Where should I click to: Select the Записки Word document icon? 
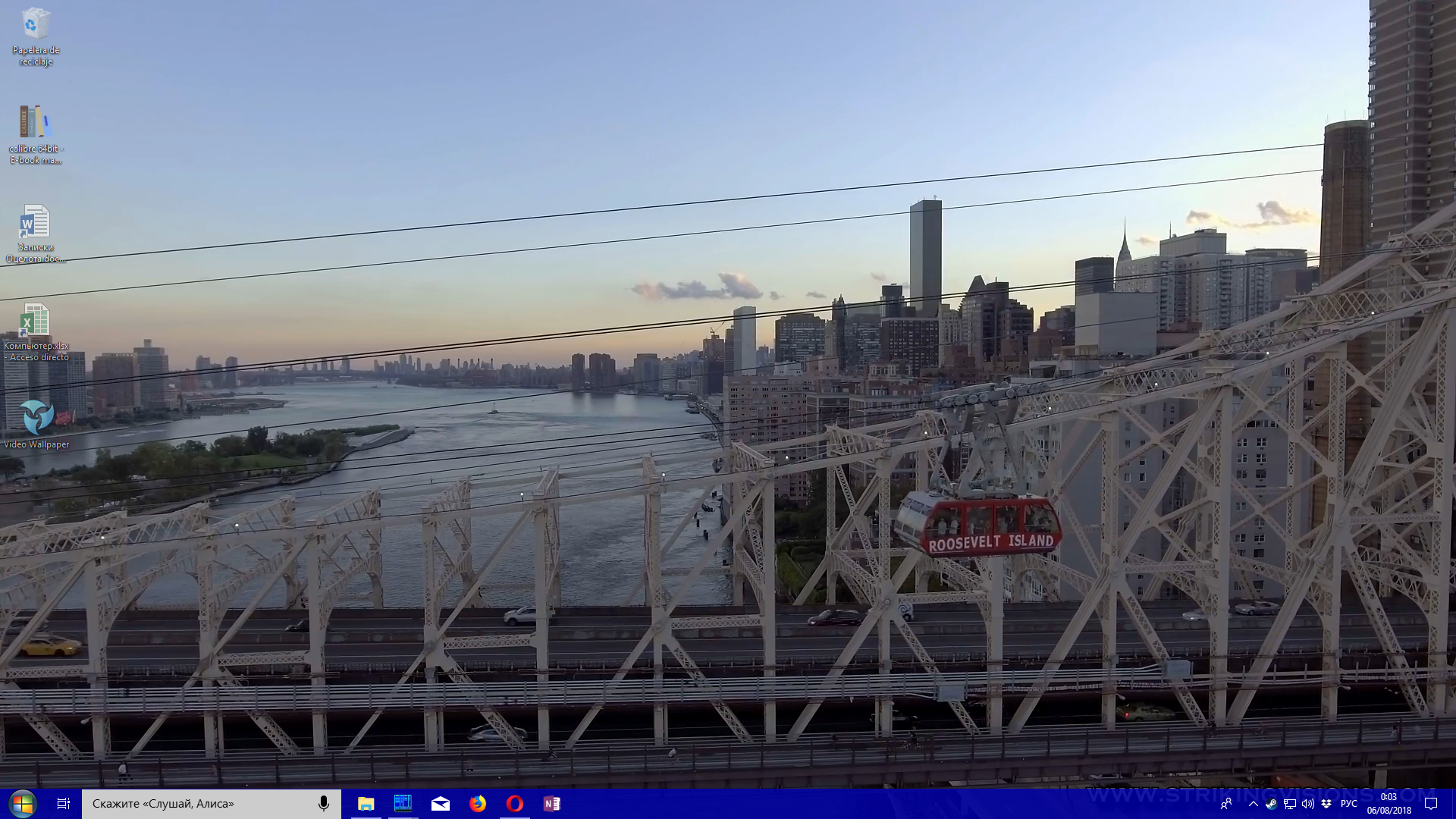point(36,221)
